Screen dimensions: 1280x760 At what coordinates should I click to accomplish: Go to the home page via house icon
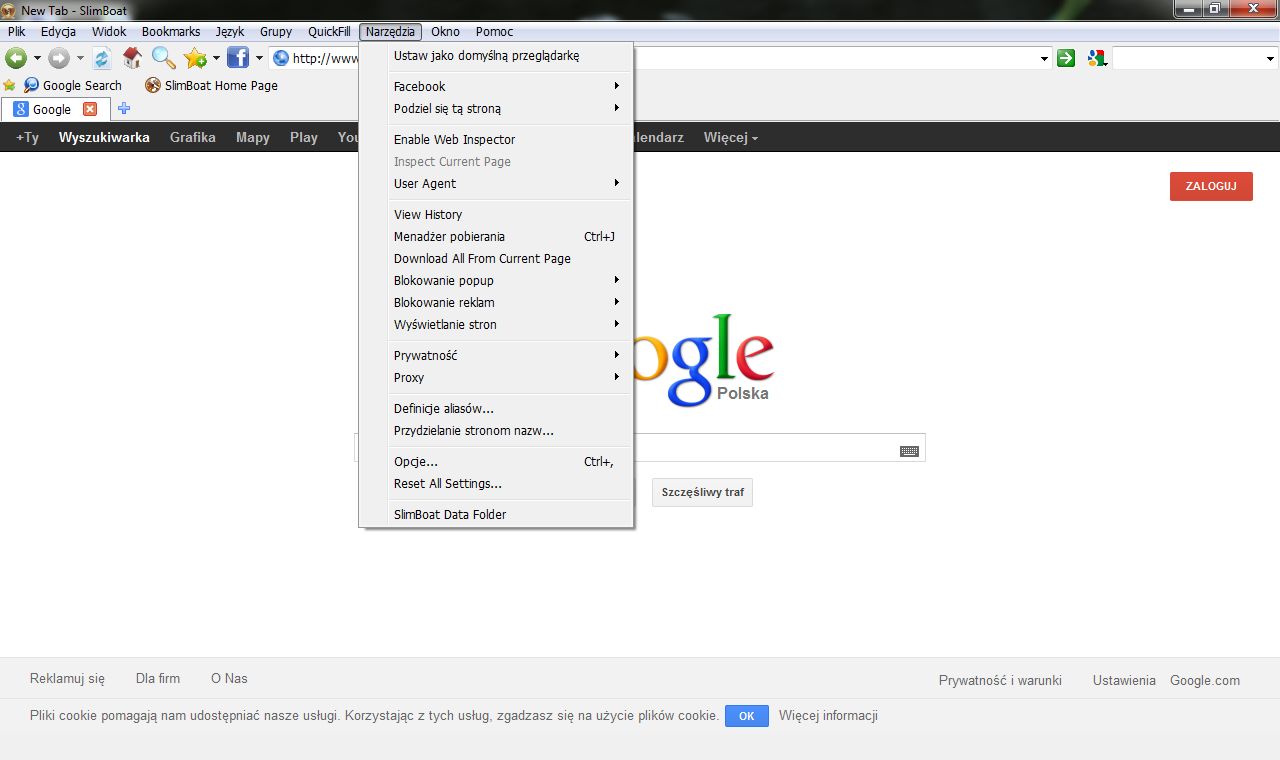point(132,58)
